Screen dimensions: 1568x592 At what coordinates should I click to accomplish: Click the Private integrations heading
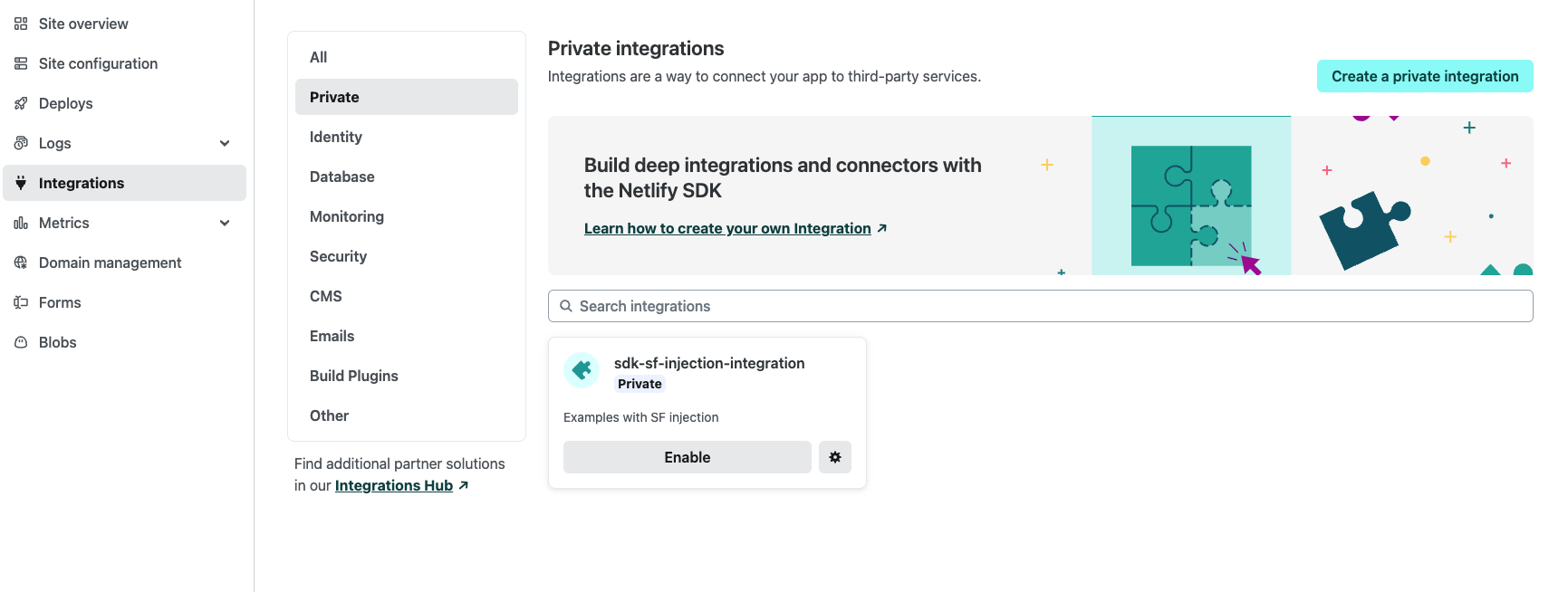(x=636, y=48)
